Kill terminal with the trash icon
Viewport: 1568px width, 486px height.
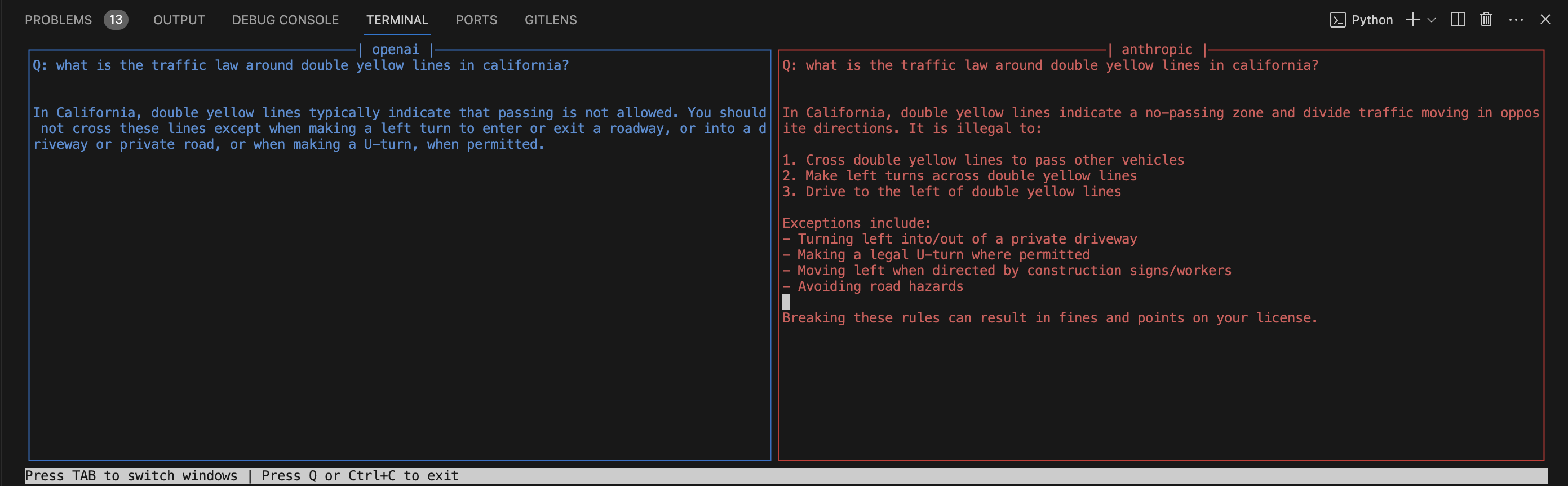(1486, 20)
